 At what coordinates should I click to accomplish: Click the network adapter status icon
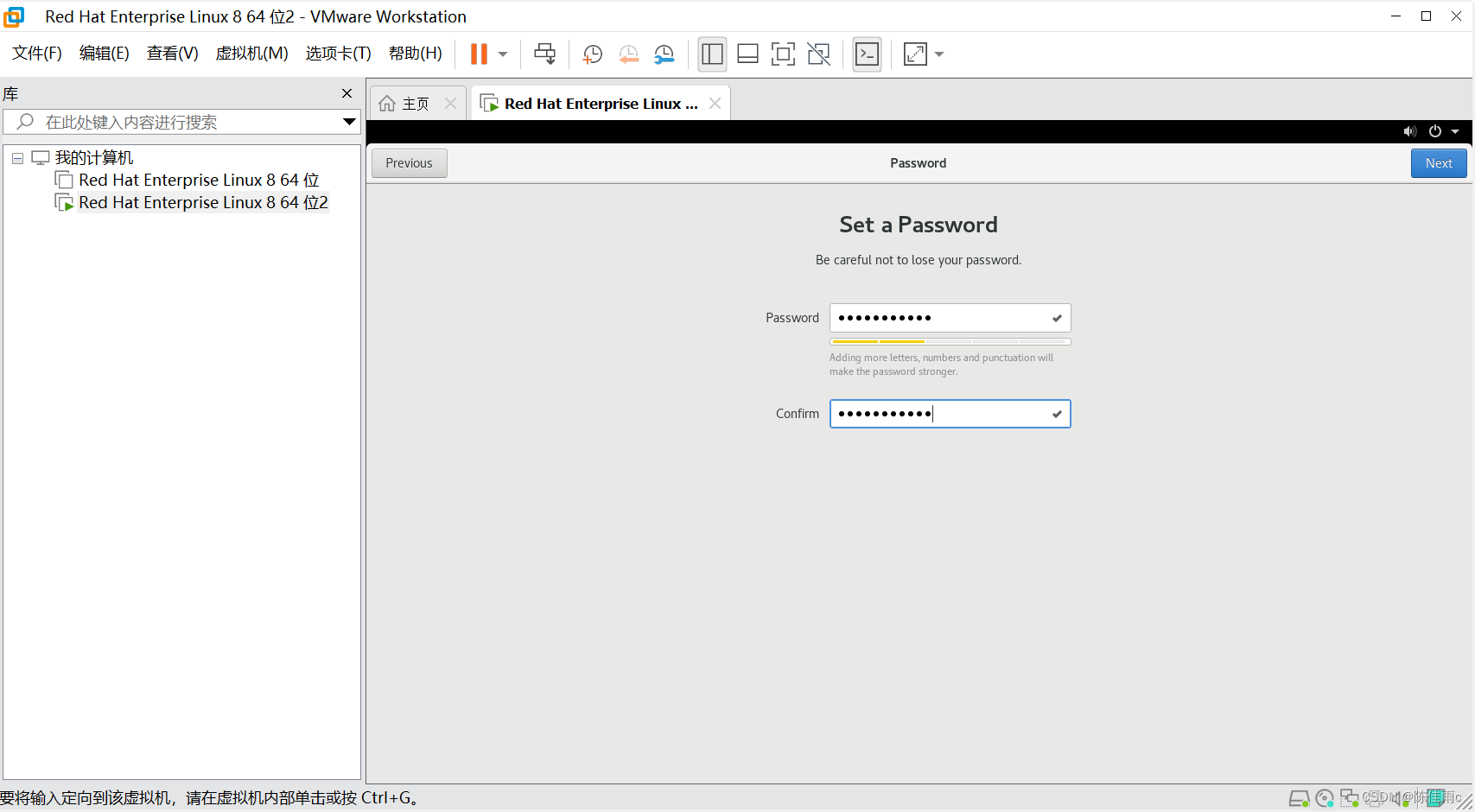pos(1350,798)
